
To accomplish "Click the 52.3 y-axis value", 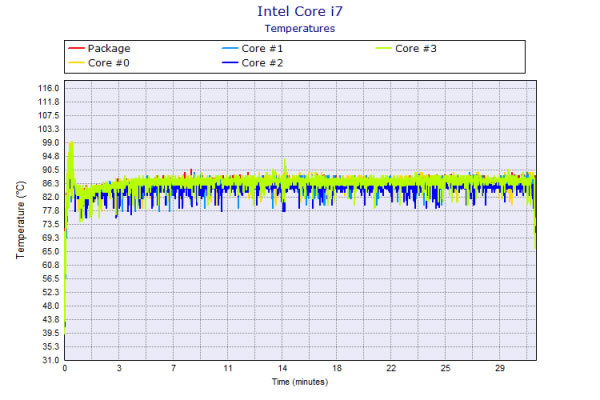I will coord(51,292).
